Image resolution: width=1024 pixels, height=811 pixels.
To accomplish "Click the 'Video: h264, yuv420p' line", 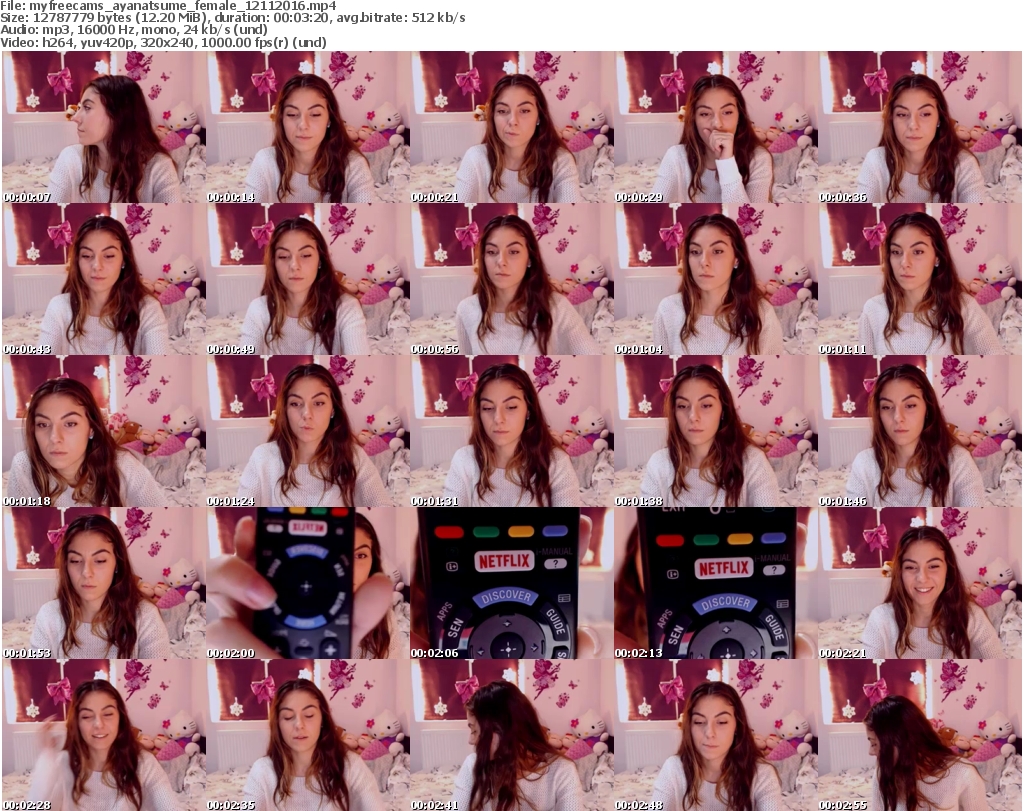I will pyautogui.click(x=163, y=42).
